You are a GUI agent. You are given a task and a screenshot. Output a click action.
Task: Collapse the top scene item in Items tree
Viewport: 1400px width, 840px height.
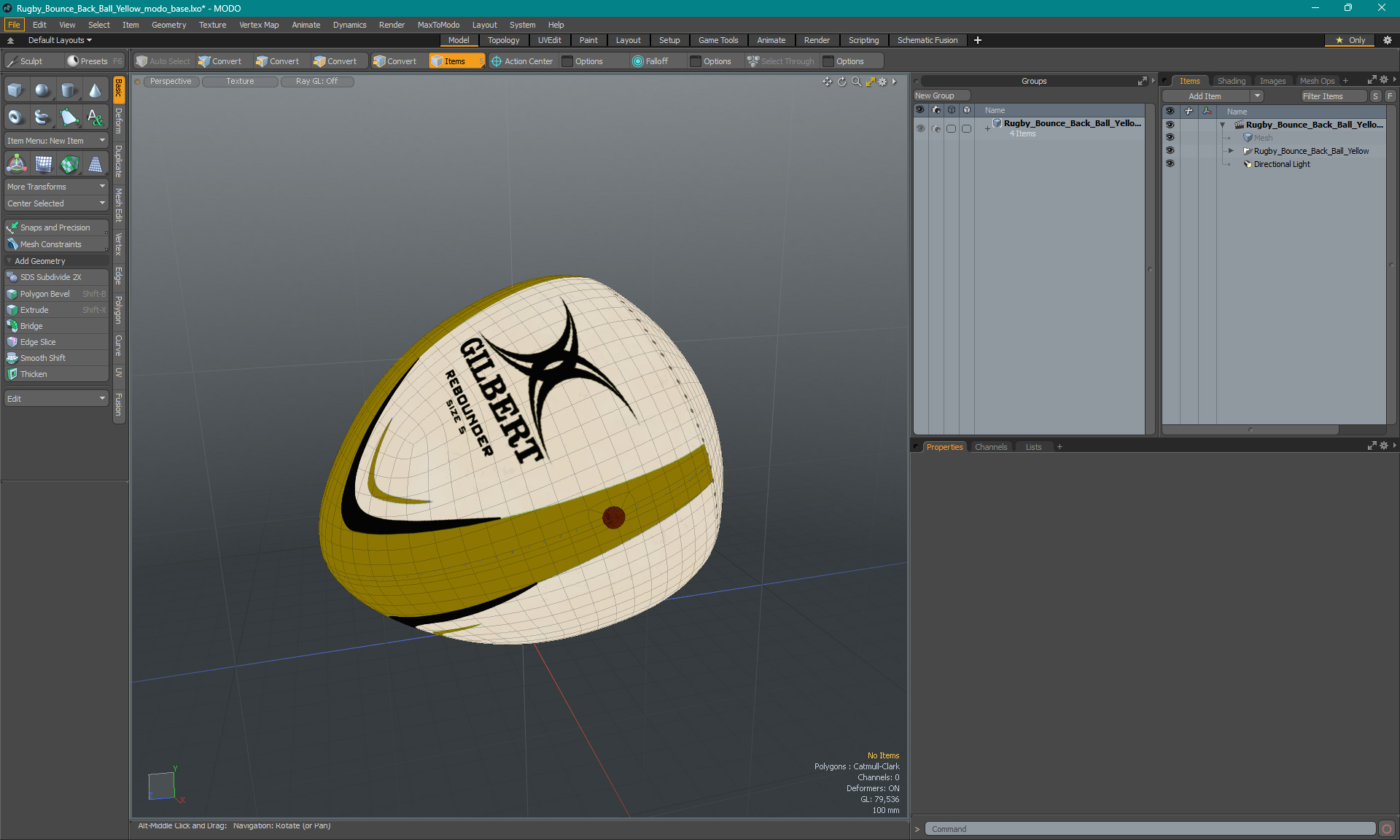1222,125
